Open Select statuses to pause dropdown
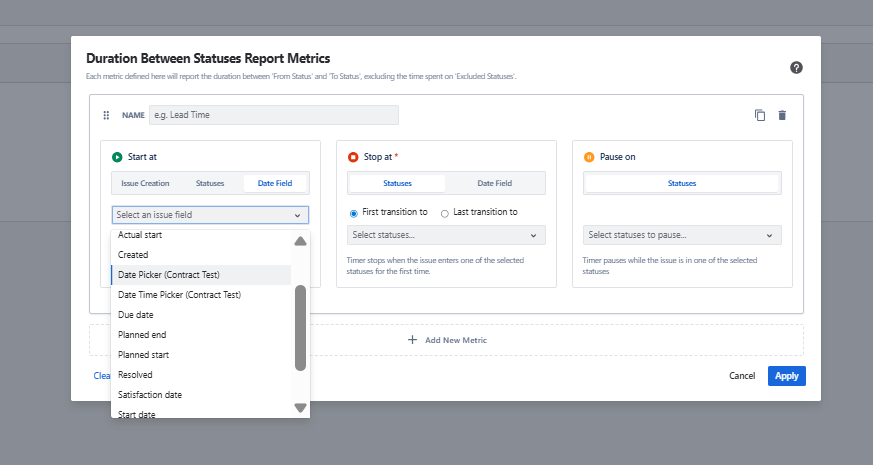Screen dimensions: 873x465 (681, 235)
